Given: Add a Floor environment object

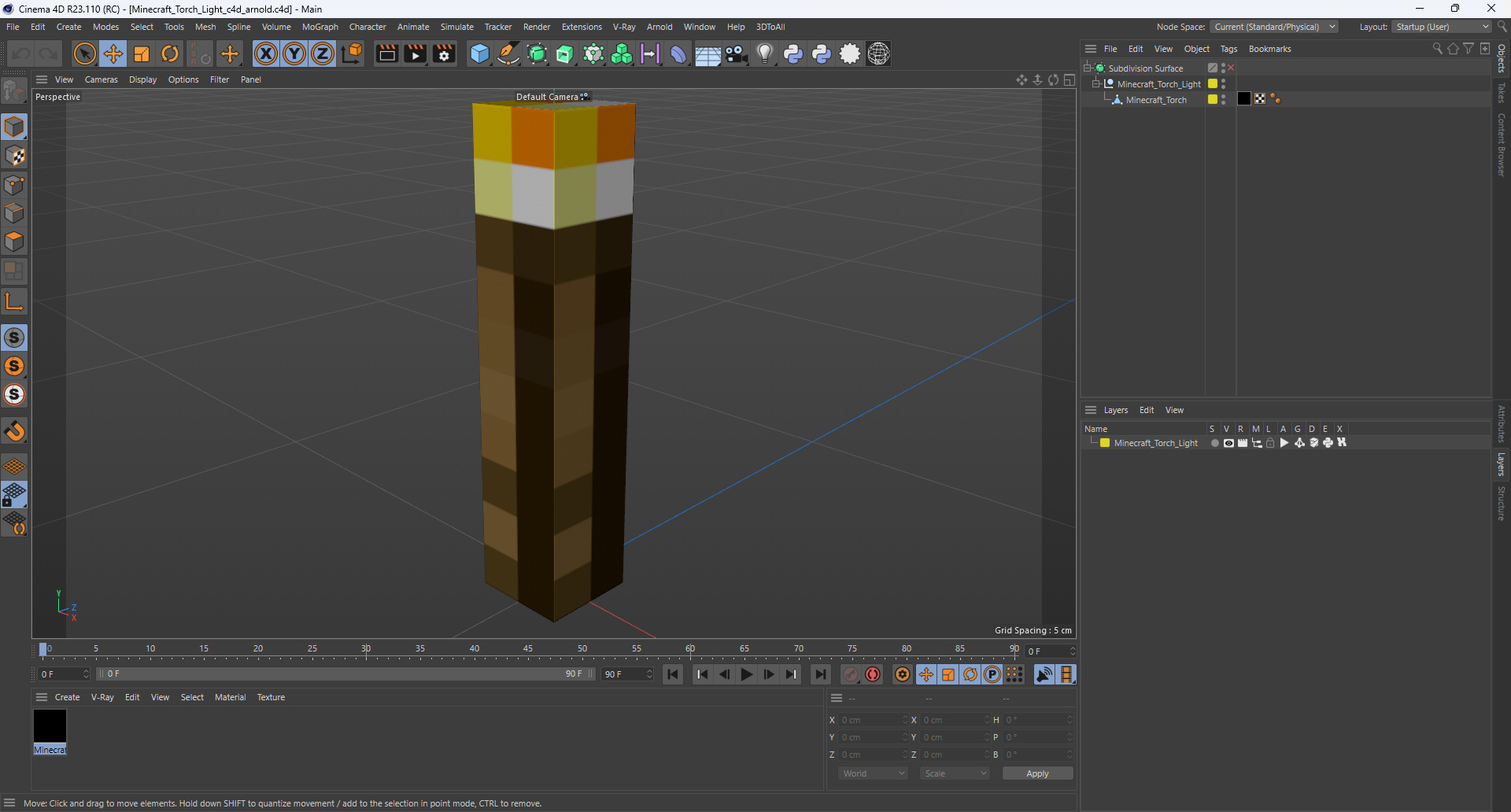Looking at the screenshot, I should pos(707,54).
